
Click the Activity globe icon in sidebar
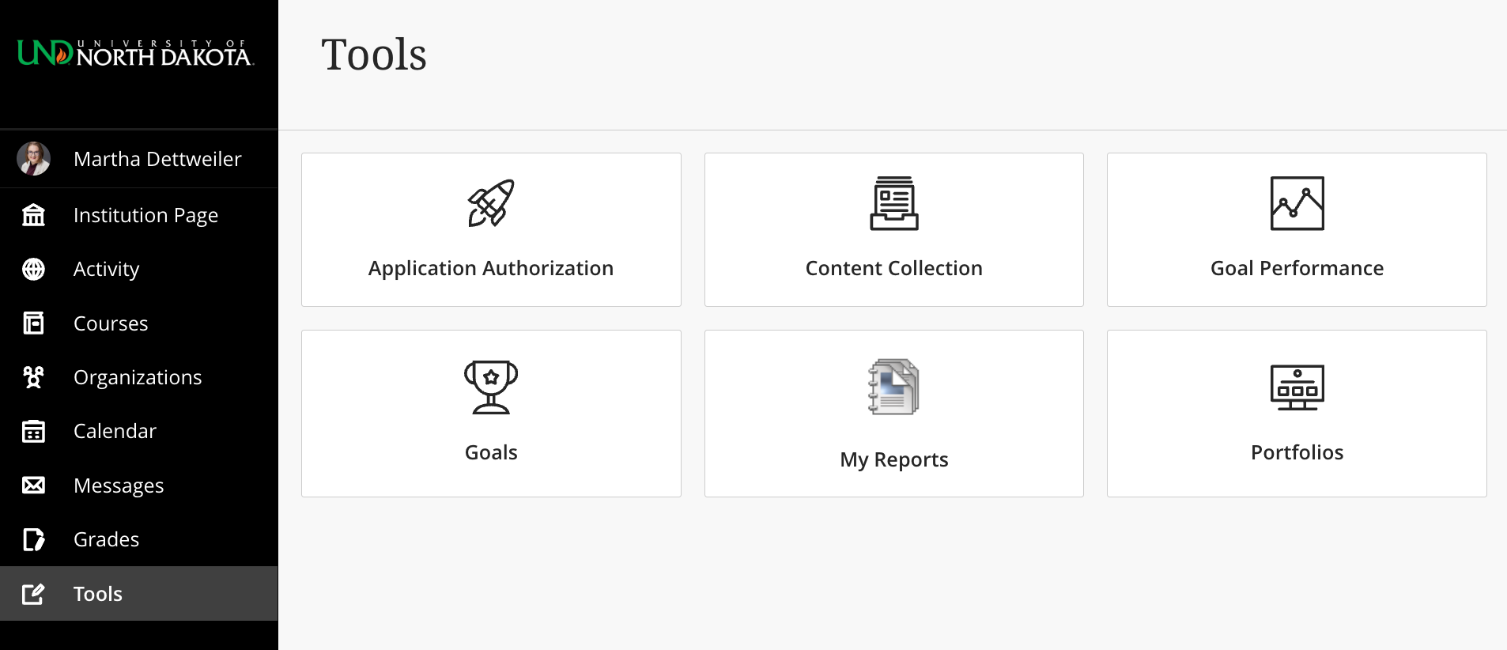(x=34, y=269)
